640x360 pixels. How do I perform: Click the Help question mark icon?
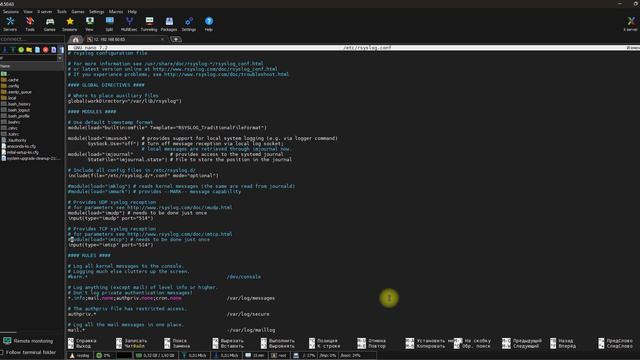click(209, 24)
